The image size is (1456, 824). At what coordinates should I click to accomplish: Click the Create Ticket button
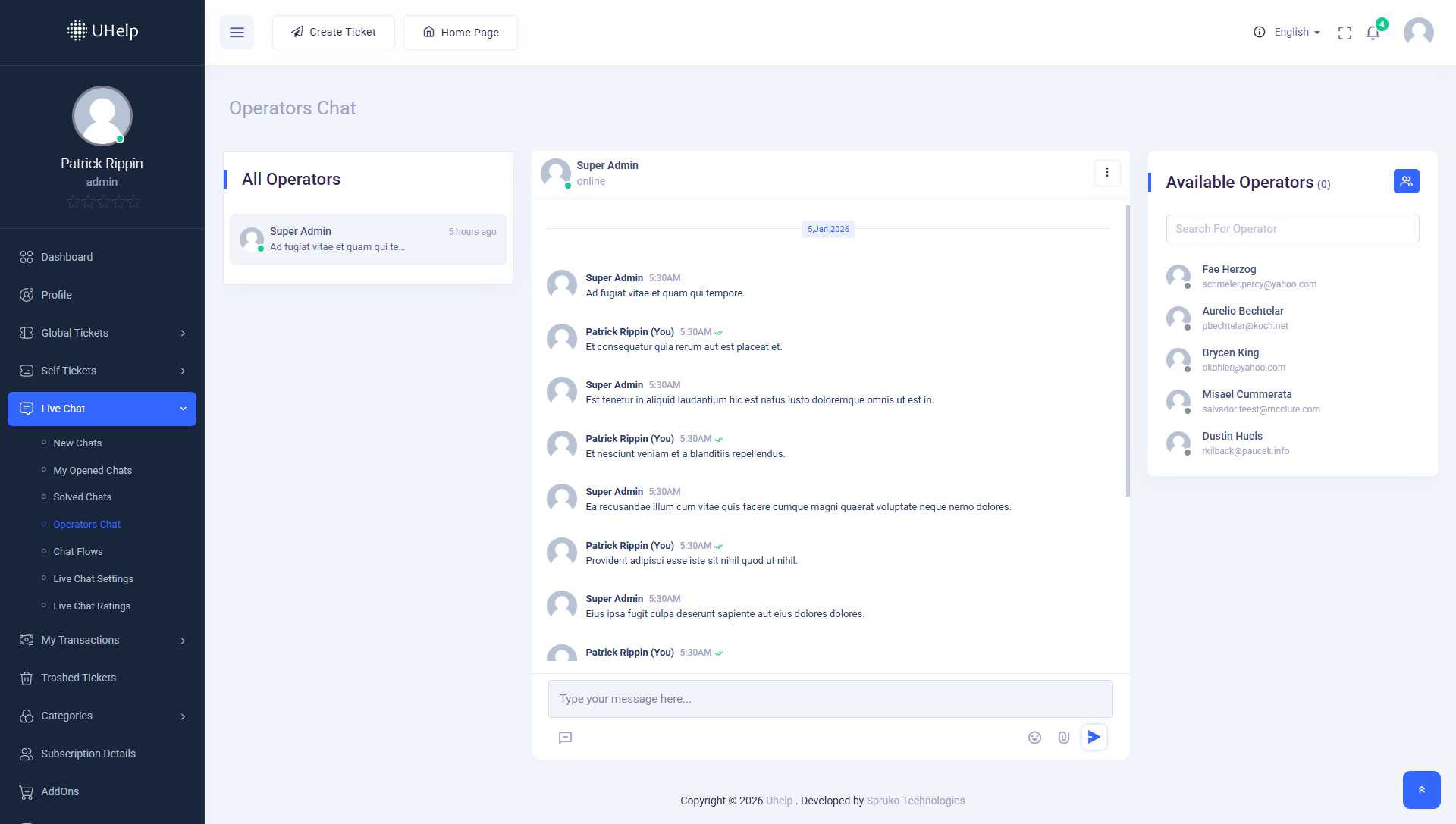[x=334, y=32]
